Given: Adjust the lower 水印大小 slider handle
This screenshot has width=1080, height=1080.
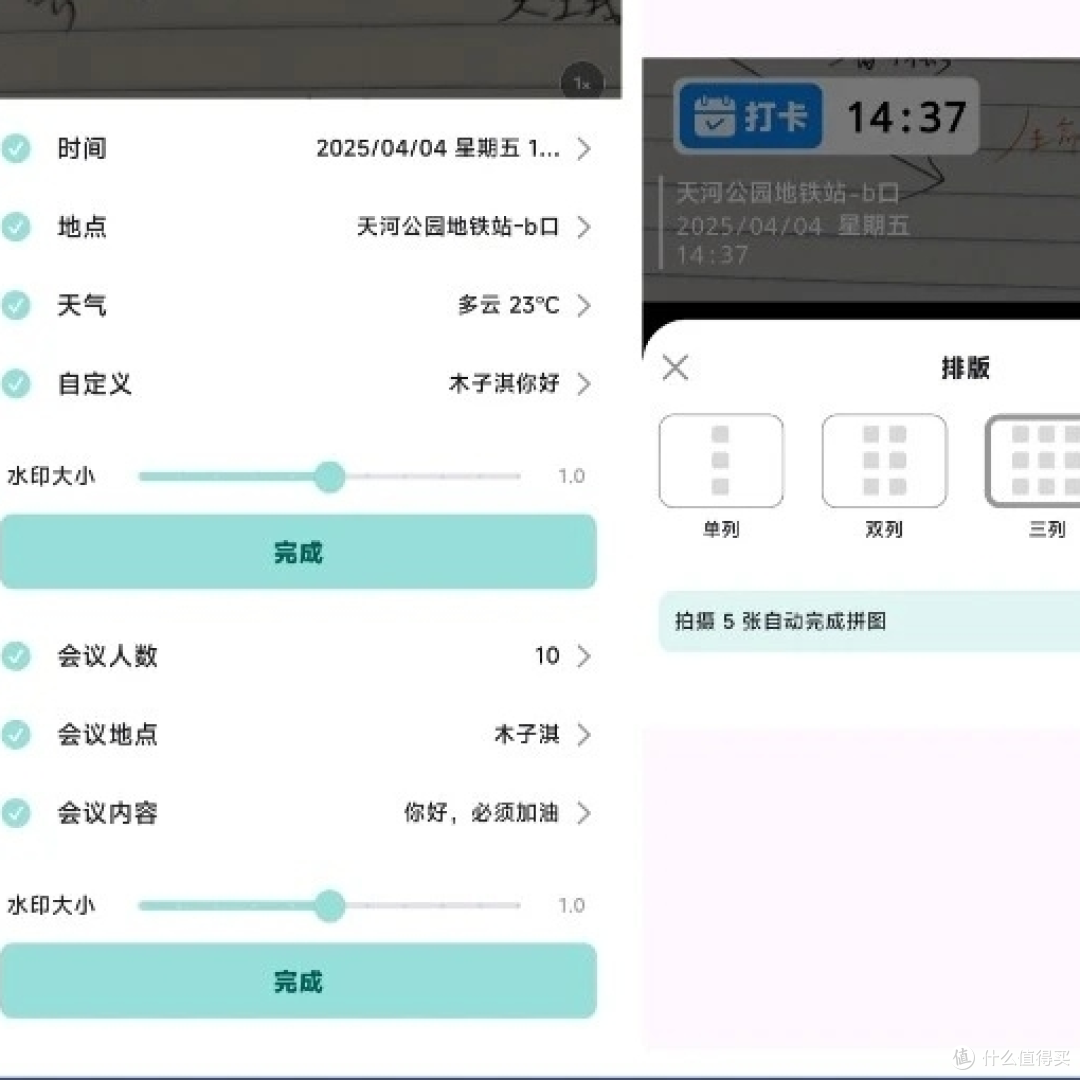Looking at the screenshot, I should click(x=329, y=906).
